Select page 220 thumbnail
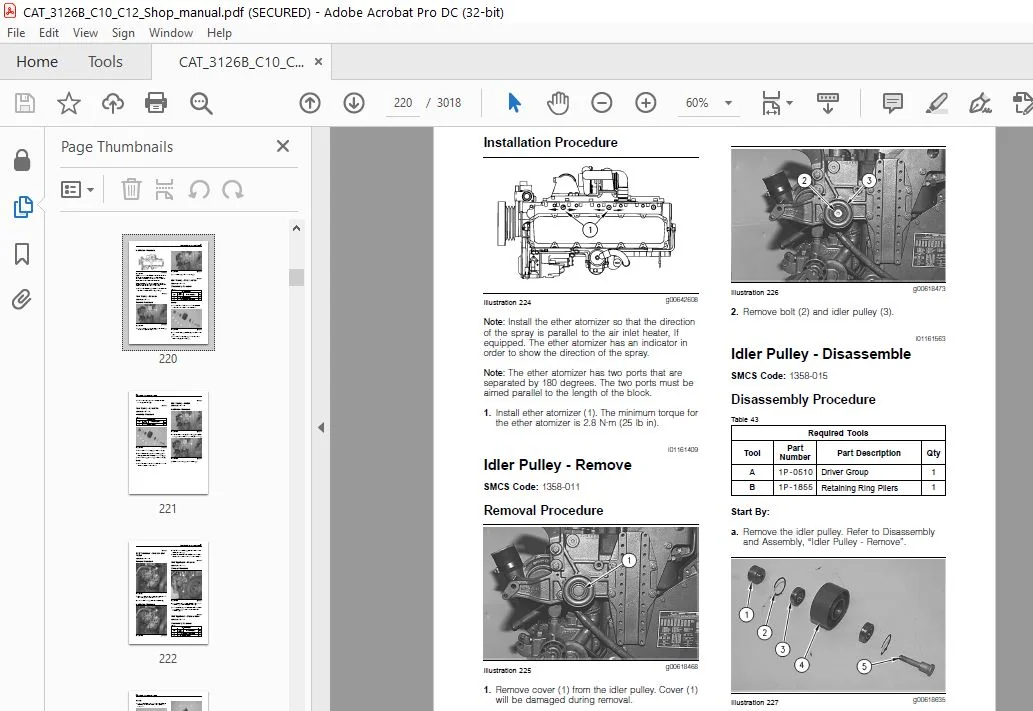This screenshot has width=1033, height=711. pos(168,292)
